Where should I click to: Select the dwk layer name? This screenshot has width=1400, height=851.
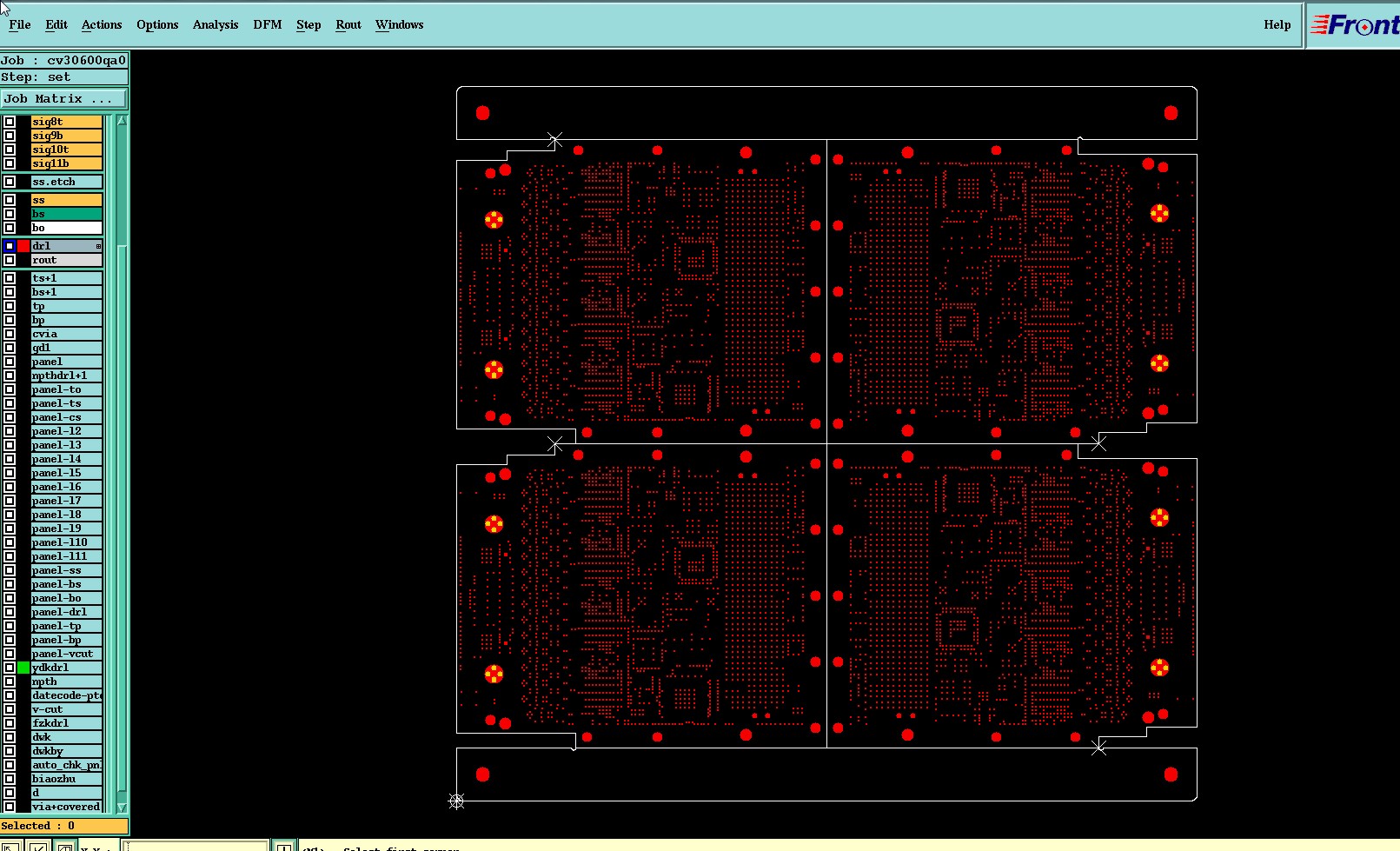pos(67,737)
